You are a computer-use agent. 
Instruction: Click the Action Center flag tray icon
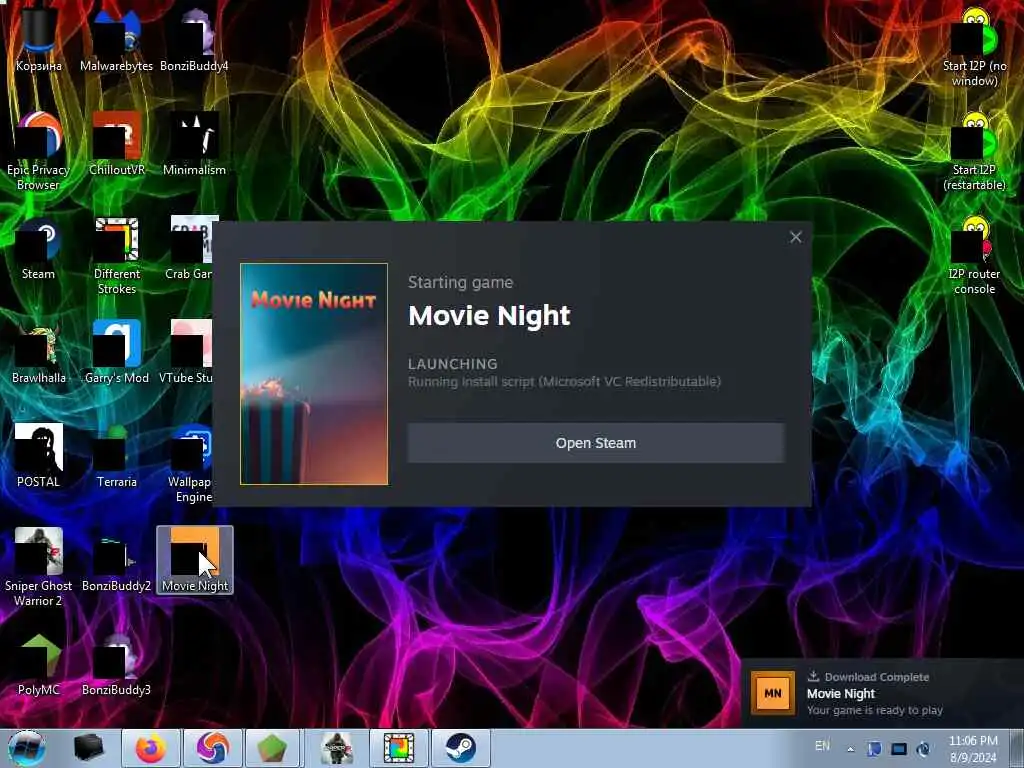click(875, 749)
